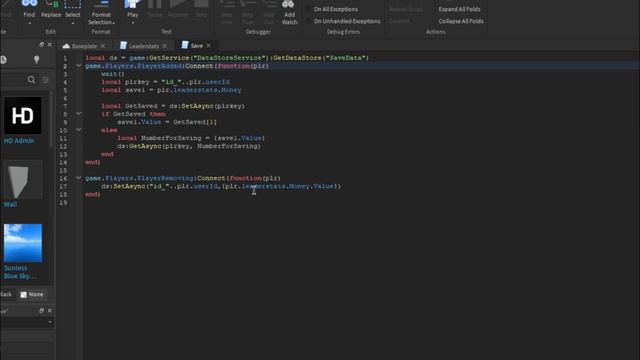
Task: Click the Toolbox vertical scrollbar
Action: pyautogui.click(x=51, y=119)
